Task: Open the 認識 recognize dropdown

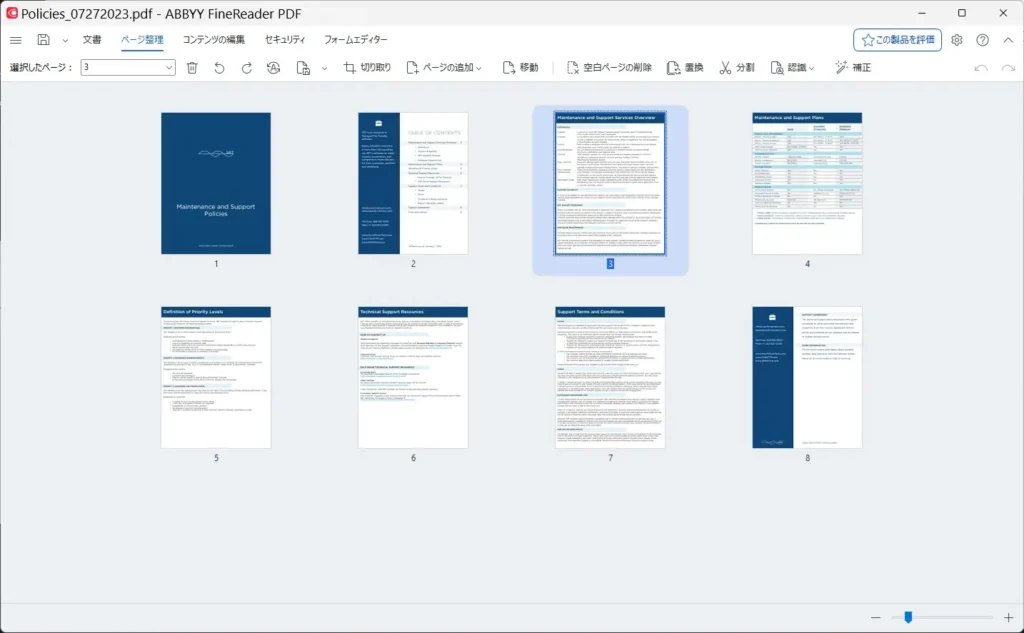Action: pos(792,67)
